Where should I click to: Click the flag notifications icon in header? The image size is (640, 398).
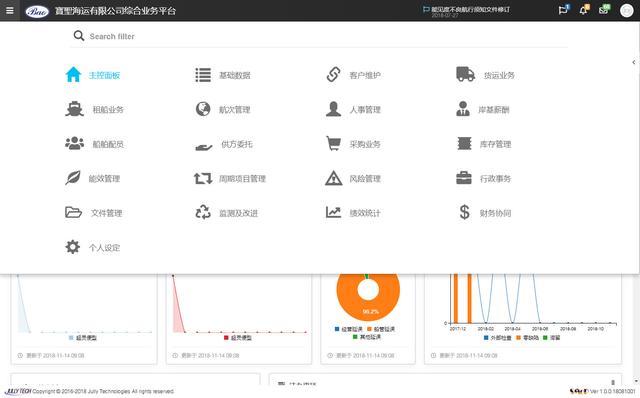tap(564, 10)
